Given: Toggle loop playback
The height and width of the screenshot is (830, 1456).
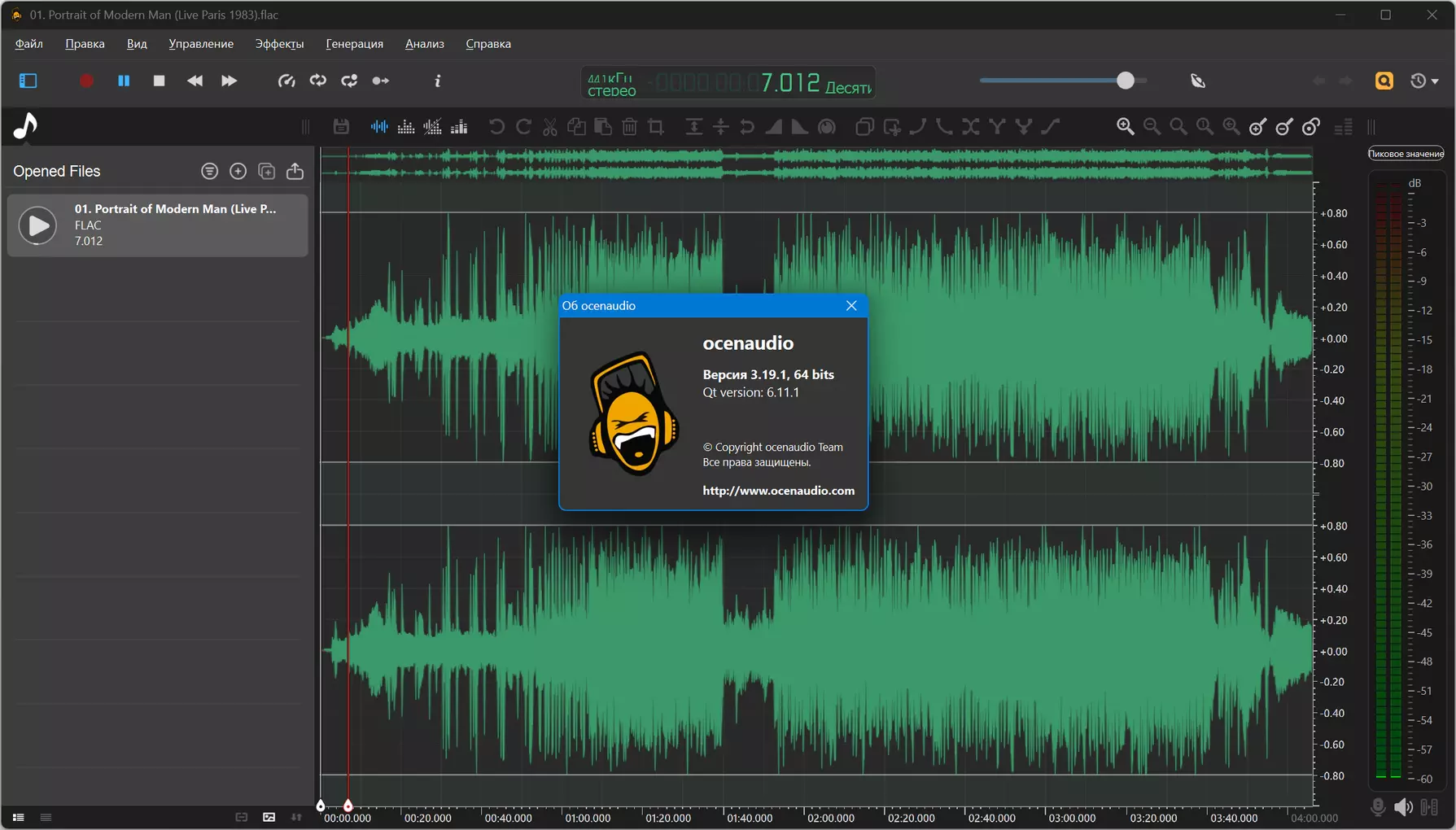Looking at the screenshot, I should (318, 81).
